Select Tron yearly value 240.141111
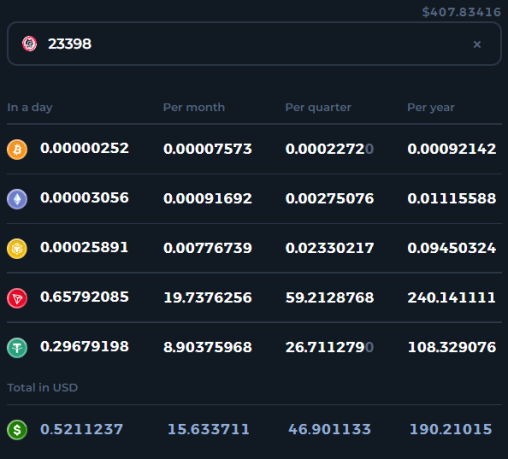The height and width of the screenshot is (459, 508). 451,298
